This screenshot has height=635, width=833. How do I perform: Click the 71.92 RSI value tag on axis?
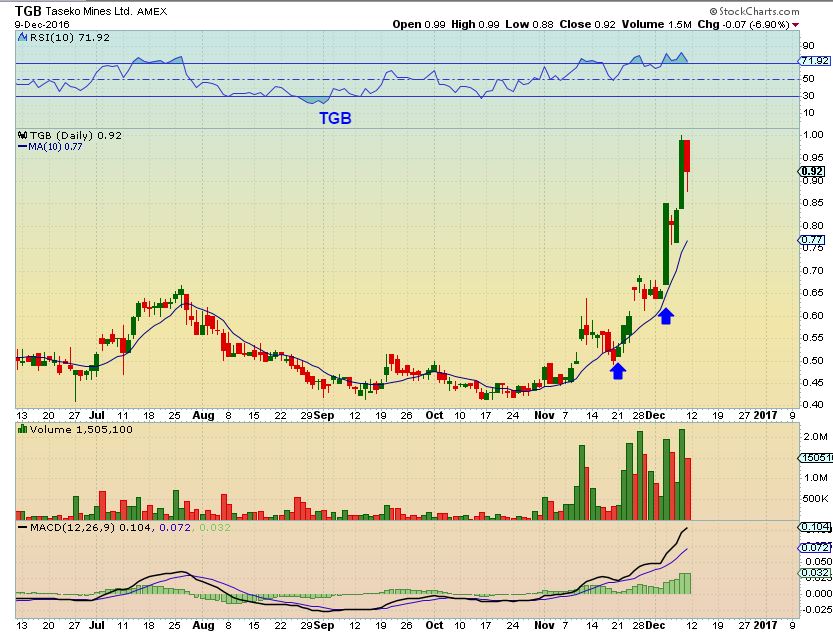point(815,61)
